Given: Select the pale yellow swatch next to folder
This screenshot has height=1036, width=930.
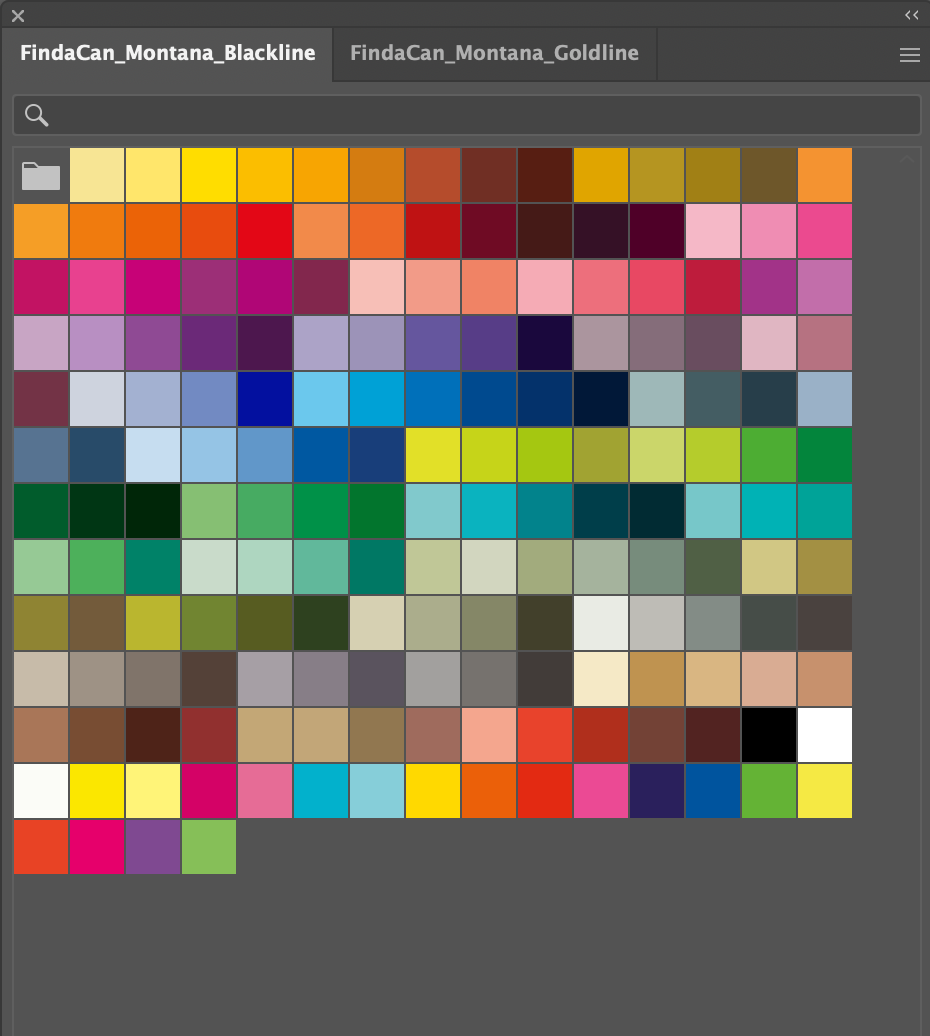Looking at the screenshot, I should [x=97, y=176].
